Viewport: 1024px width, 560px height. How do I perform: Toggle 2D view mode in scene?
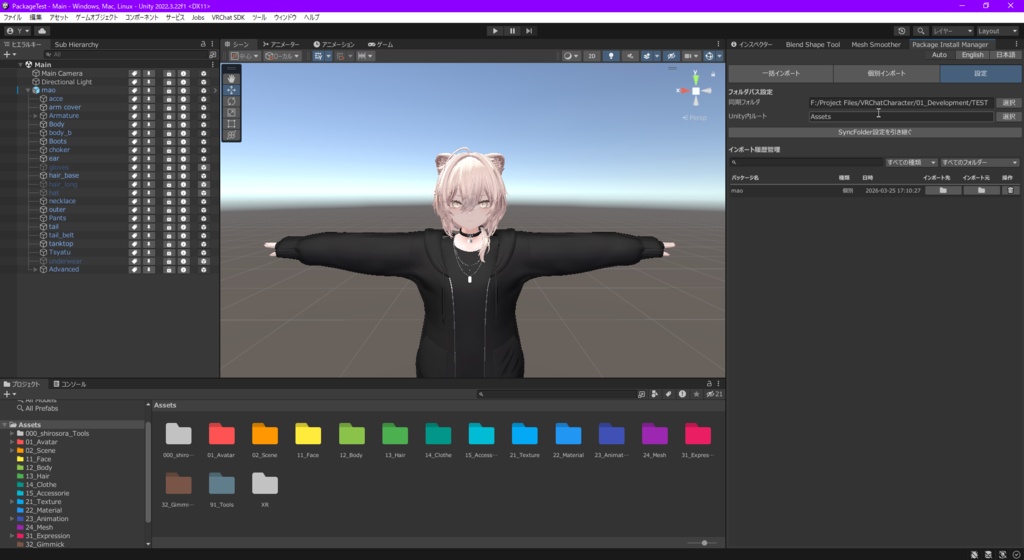592,56
